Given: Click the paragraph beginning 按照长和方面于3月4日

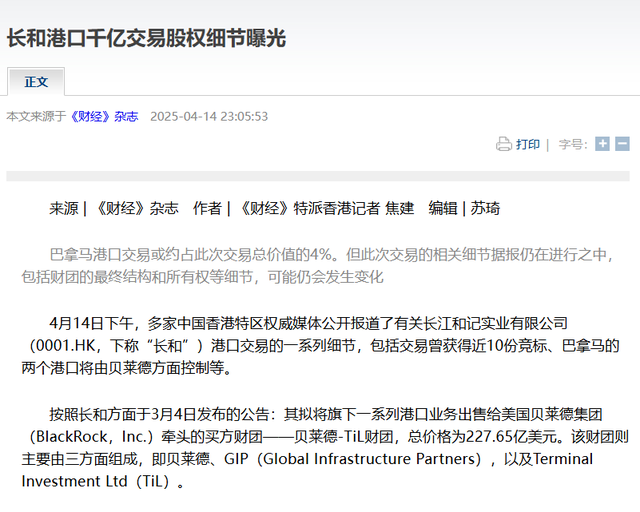Looking at the screenshot, I should tap(325, 448).
